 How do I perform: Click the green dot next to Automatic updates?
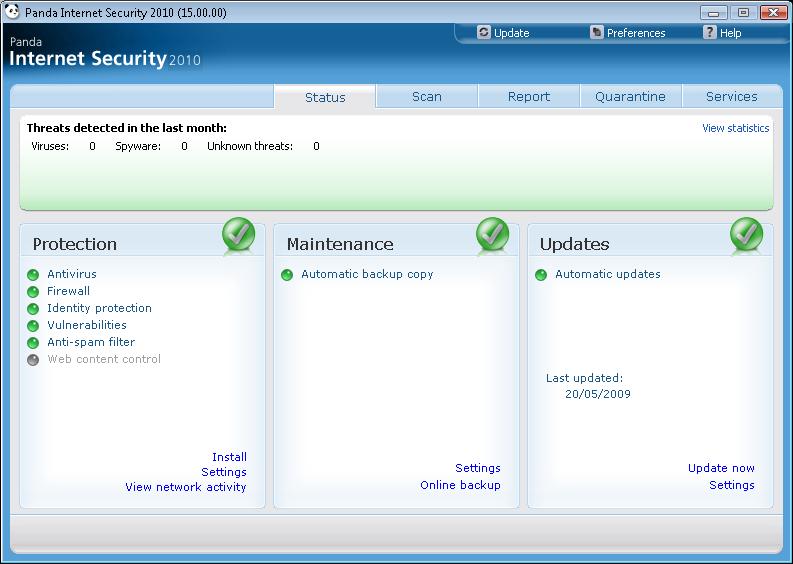pyautogui.click(x=541, y=275)
